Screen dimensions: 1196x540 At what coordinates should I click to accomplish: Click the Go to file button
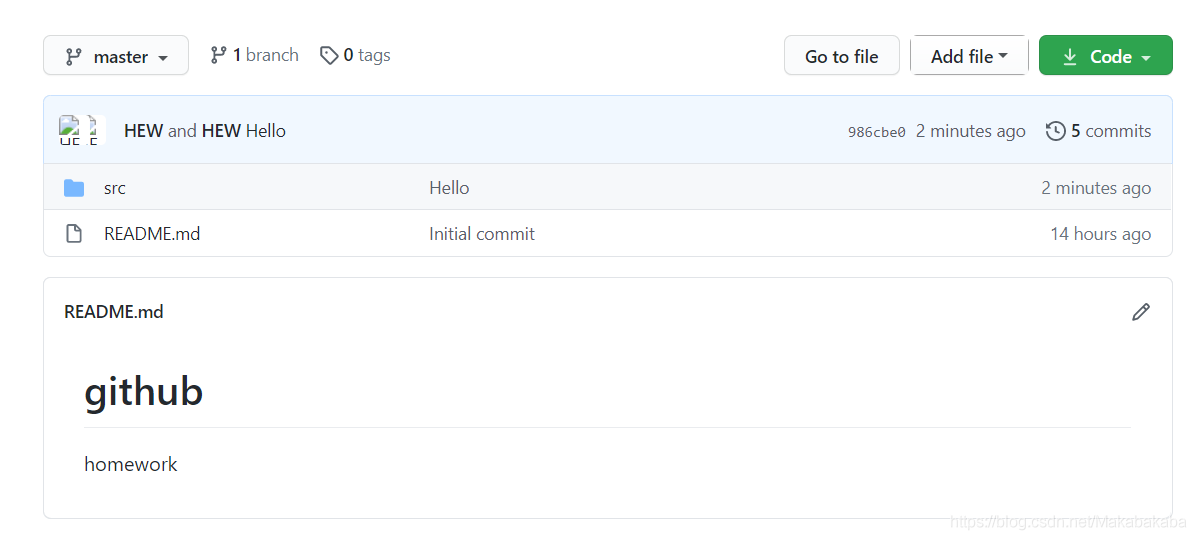point(841,56)
